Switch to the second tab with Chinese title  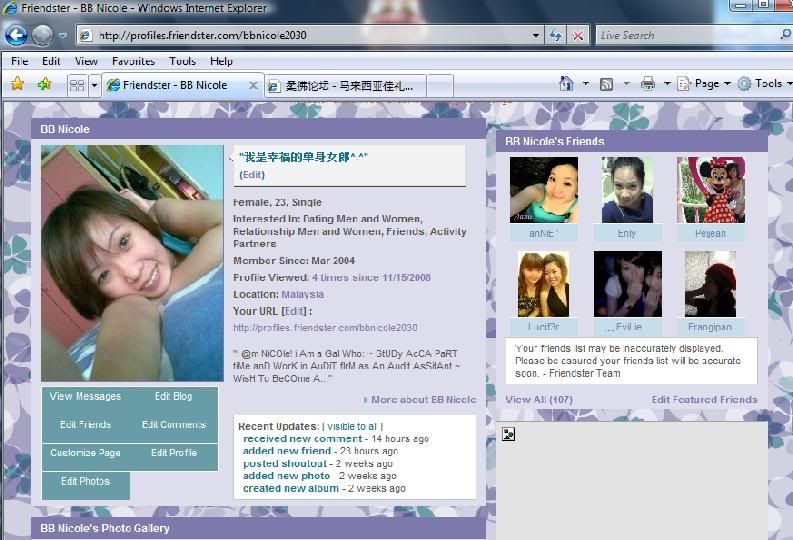[x=347, y=86]
